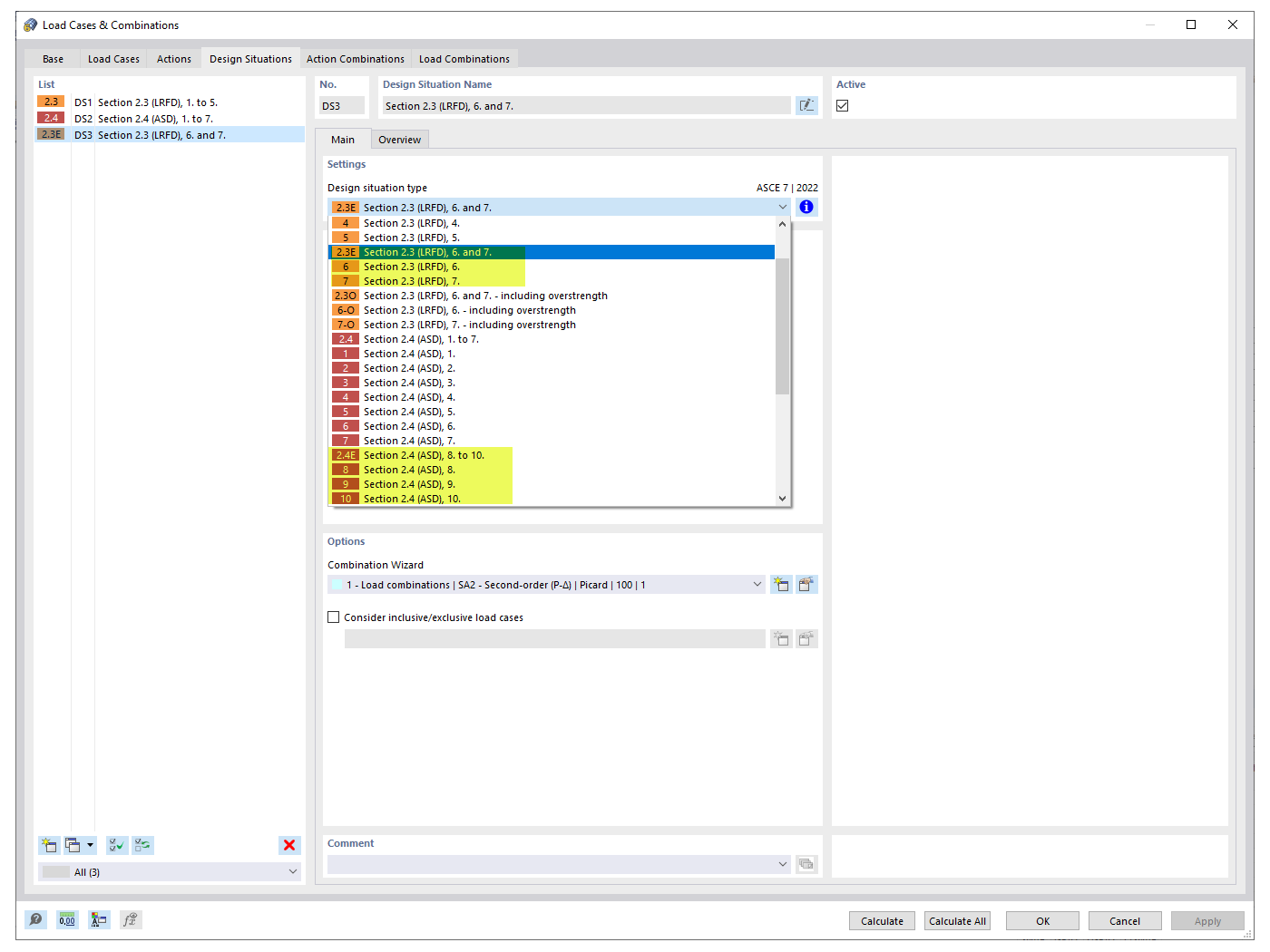The width and height of the screenshot is (1270, 952).
Task: Choose Section 2.4 (ASD), 5. option
Action: 552,412
